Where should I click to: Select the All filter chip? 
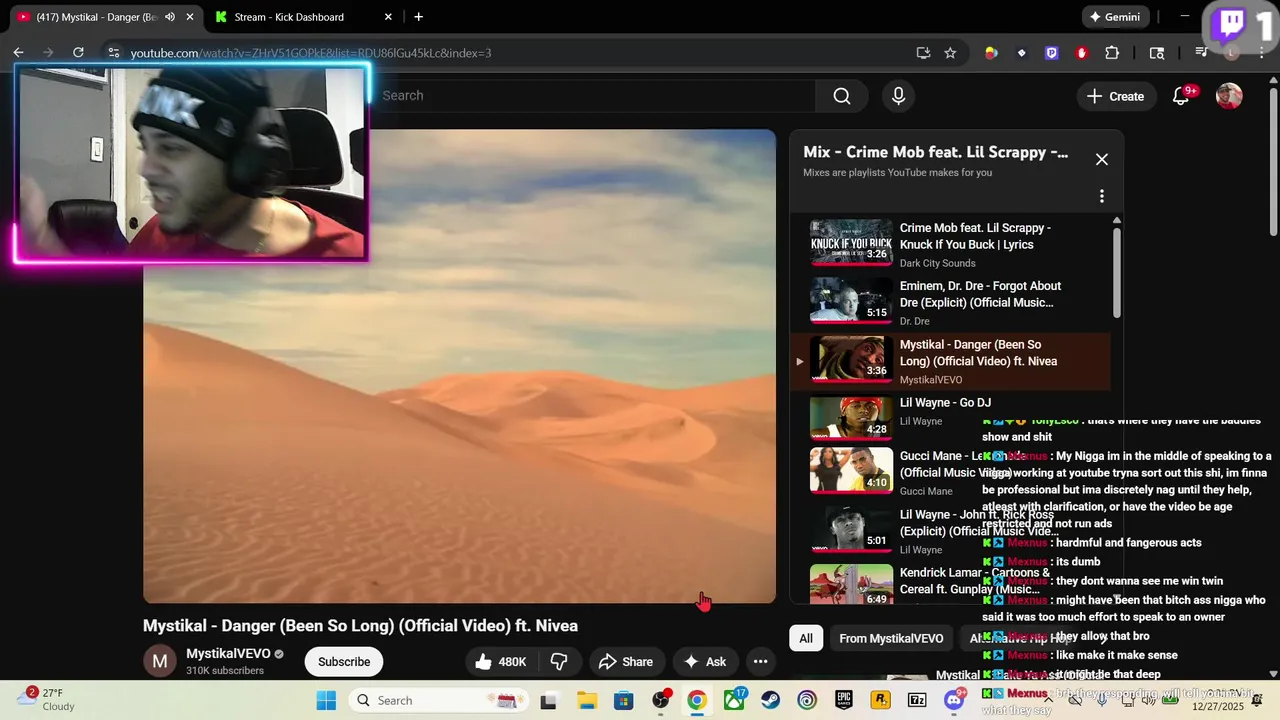pyautogui.click(x=806, y=638)
